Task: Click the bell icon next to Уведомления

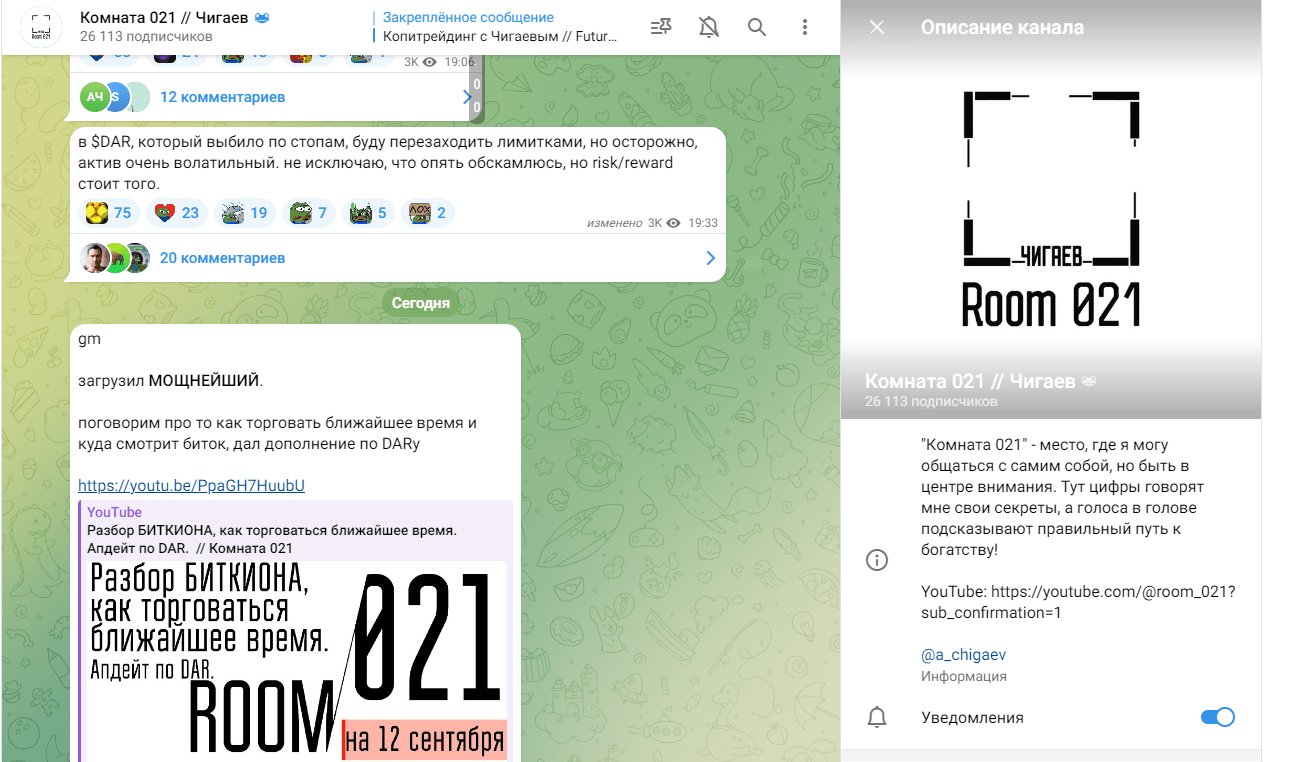Action: 877,717
